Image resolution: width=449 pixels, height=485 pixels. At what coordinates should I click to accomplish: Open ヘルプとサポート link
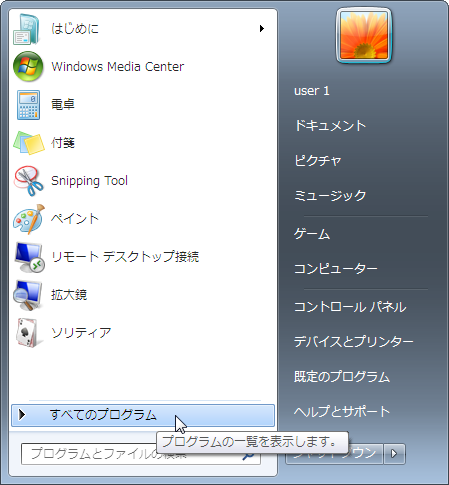(342, 412)
